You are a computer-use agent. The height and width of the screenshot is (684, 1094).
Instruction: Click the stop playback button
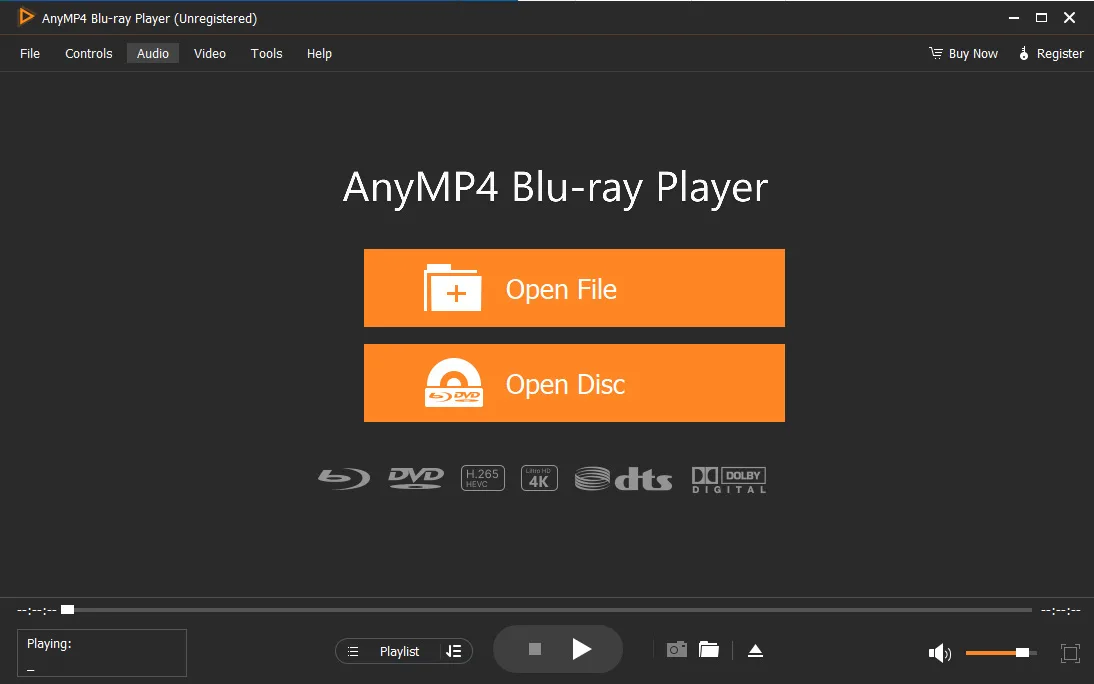coord(535,649)
